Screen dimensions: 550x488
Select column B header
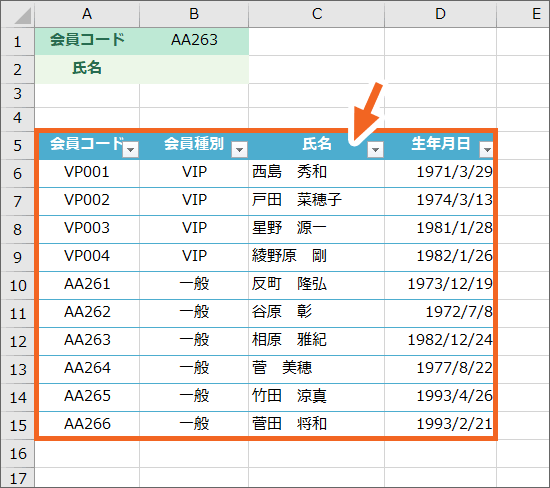[194, 14]
